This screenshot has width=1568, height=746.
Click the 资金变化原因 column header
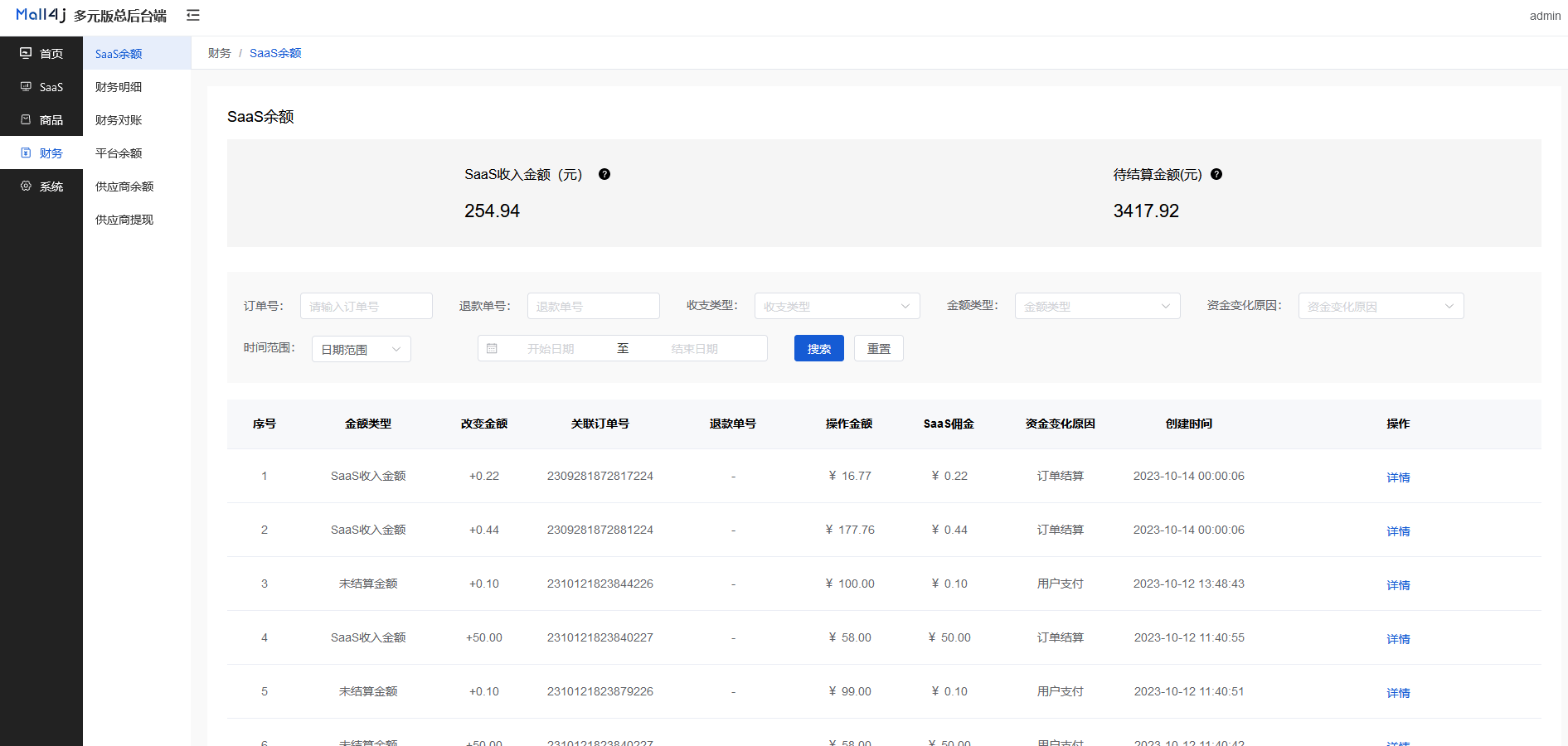pyautogui.click(x=1061, y=424)
